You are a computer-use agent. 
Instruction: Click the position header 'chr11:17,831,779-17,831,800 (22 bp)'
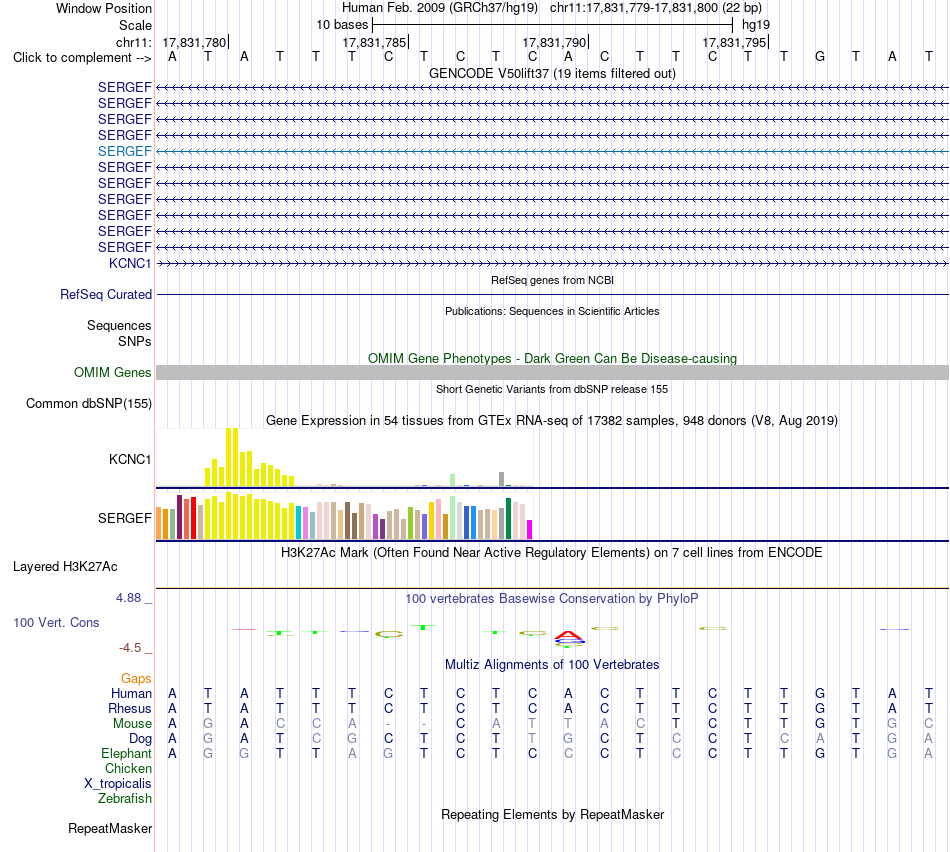656,8
